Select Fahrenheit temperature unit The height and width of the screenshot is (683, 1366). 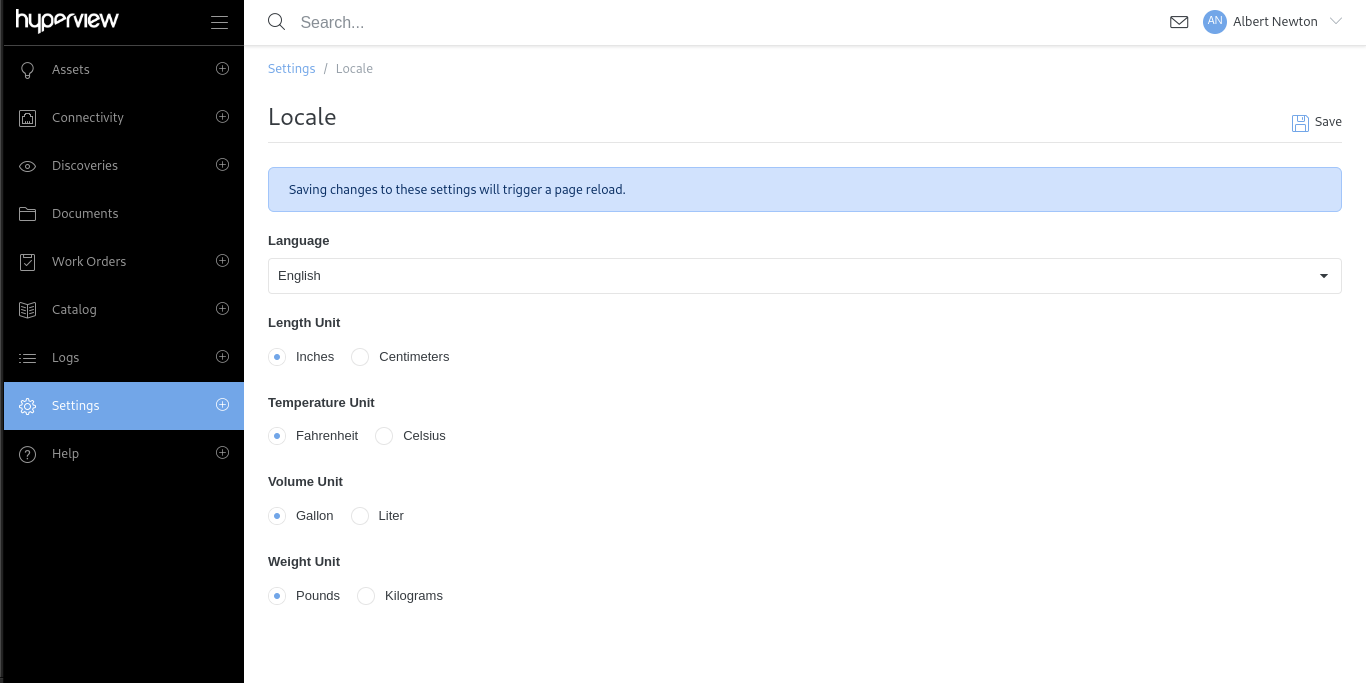[277, 436]
